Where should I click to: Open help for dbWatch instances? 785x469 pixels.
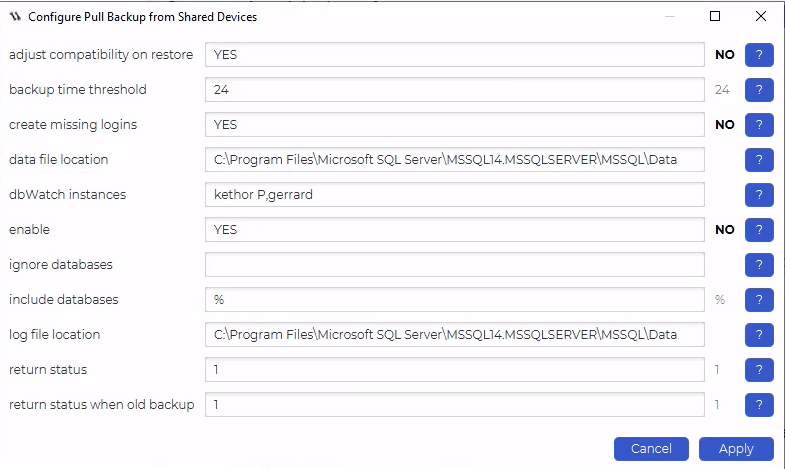point(759,195)
